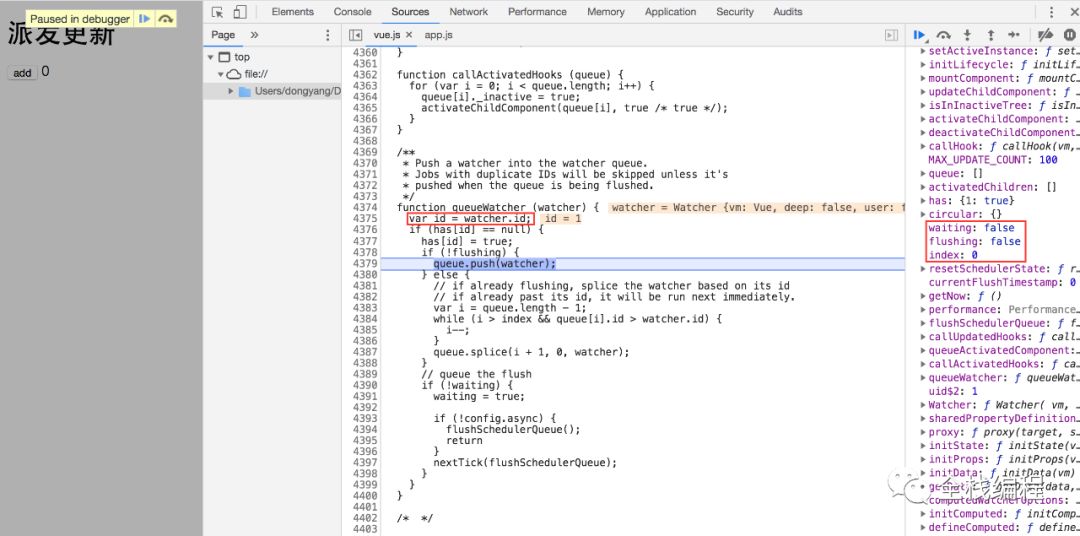Screen dimensions: 1080x536
Task: Switch to the app.js file tab
Action: click(438, 34)
